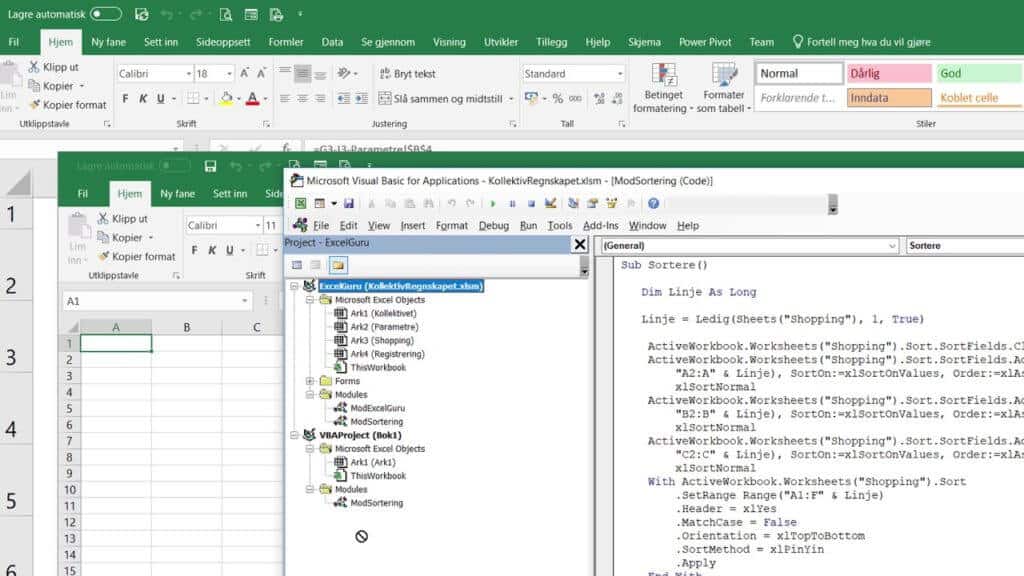Click Fortell meg hva du vil gjøre
1024x576 pixels.
[x=861, y=42]
